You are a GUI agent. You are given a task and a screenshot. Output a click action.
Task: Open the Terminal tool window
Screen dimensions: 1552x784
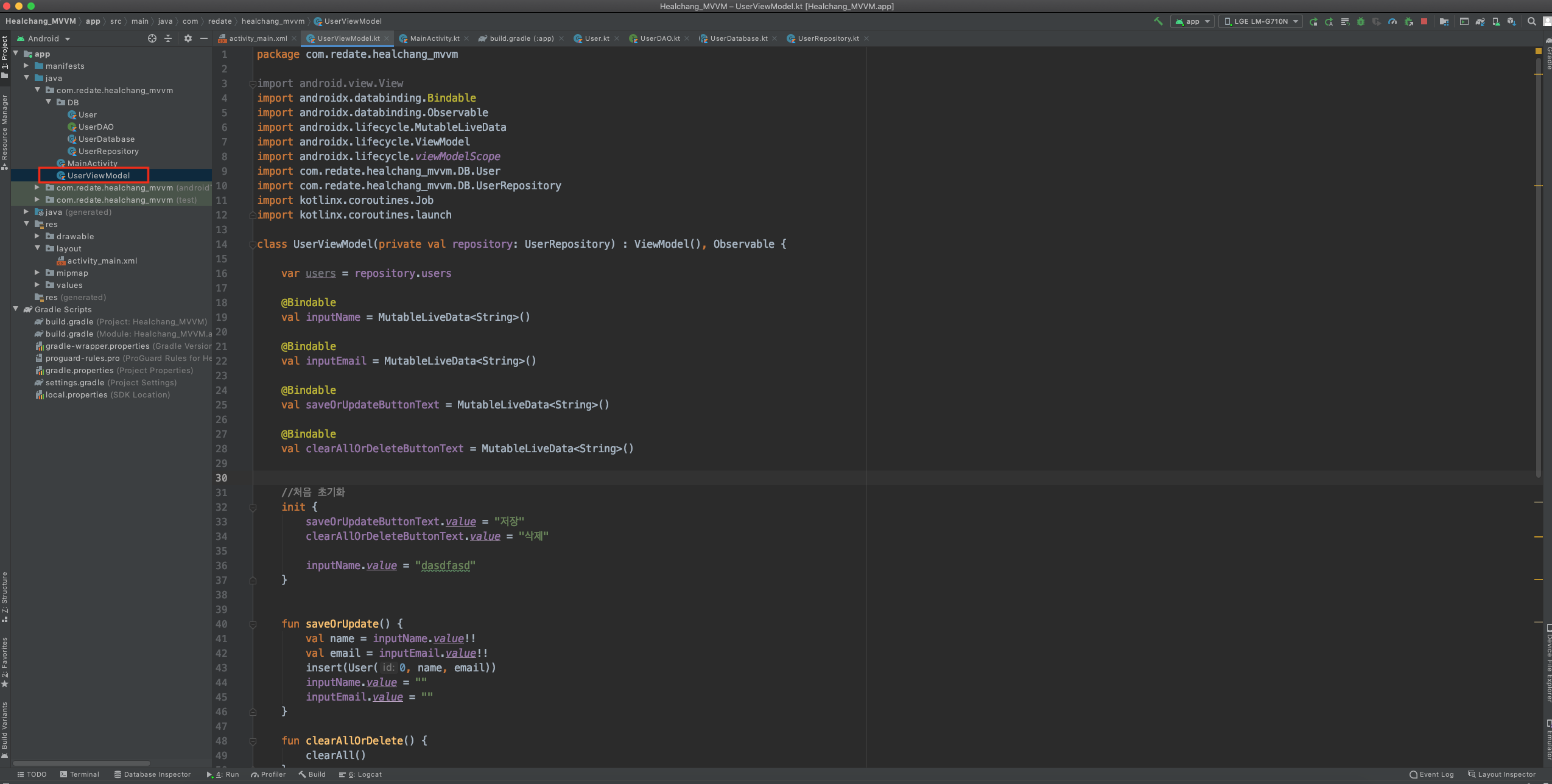point(80,774)
